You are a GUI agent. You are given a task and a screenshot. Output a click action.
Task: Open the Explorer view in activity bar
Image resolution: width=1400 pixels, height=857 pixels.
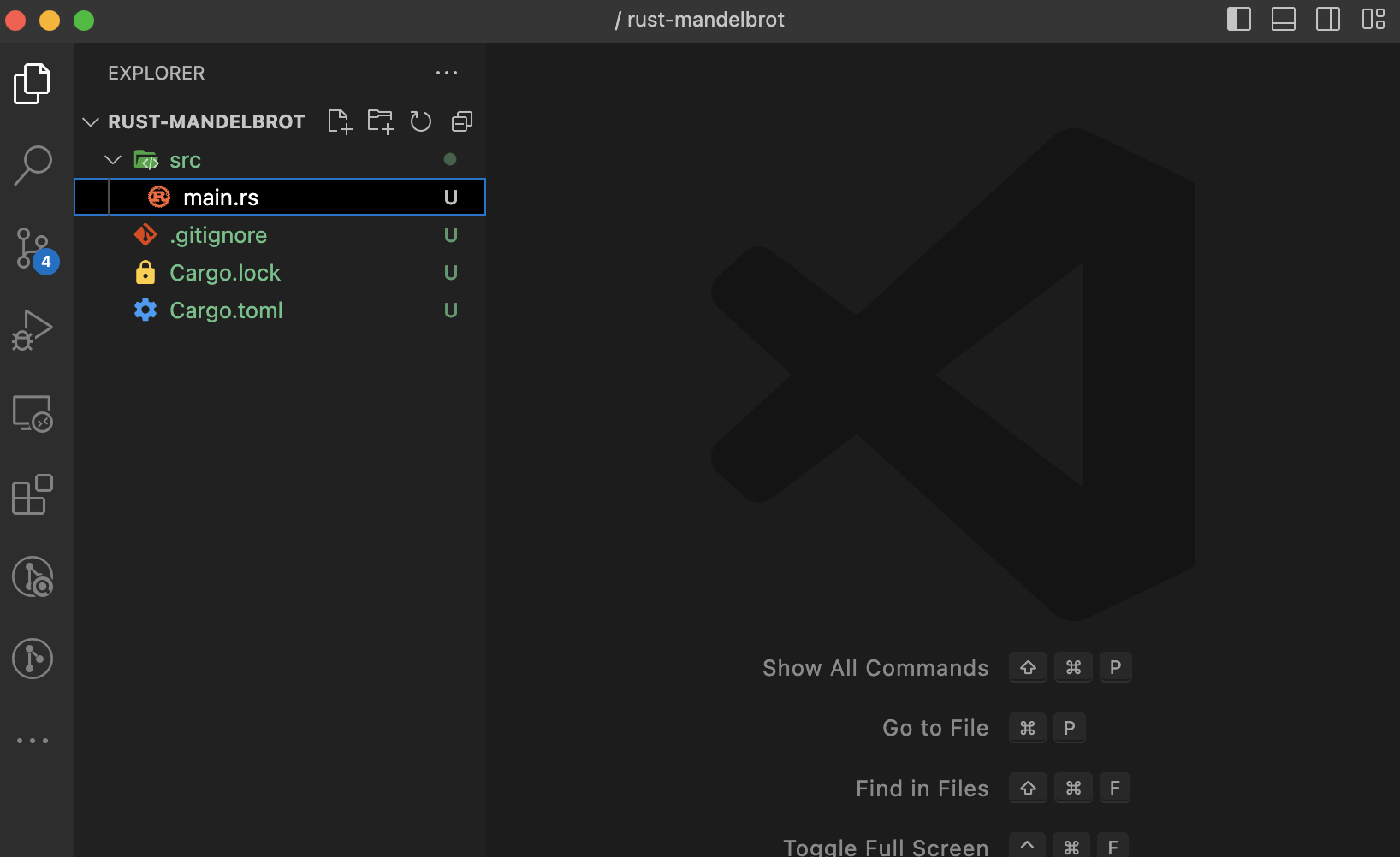click(x=33, y=84)
